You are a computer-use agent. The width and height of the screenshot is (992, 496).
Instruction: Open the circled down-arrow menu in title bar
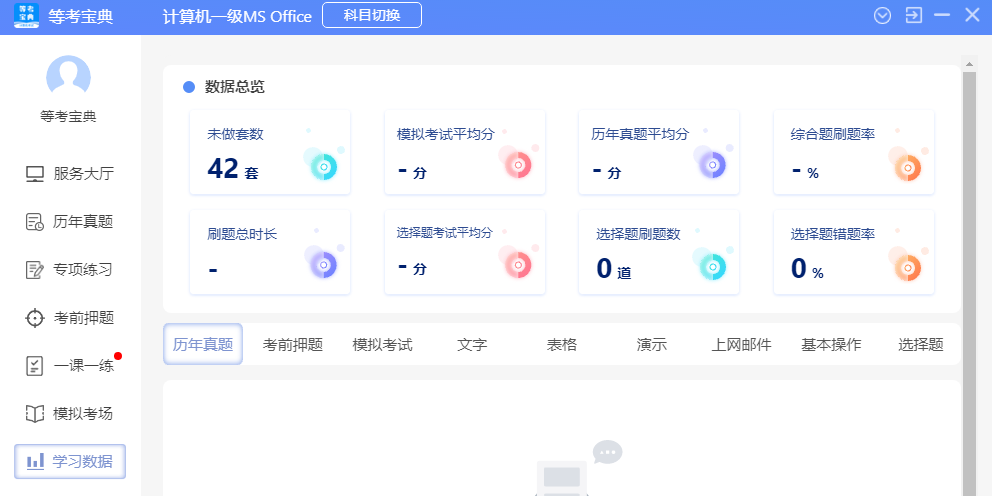click(x=882, y=15)
